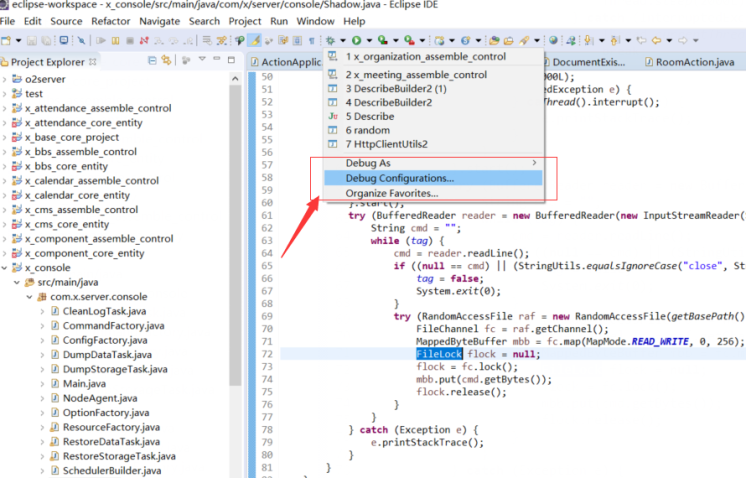The image size is (746, 478).
Task: Select NodeAgent.java in Project Explorer
Action: (100, 399)
